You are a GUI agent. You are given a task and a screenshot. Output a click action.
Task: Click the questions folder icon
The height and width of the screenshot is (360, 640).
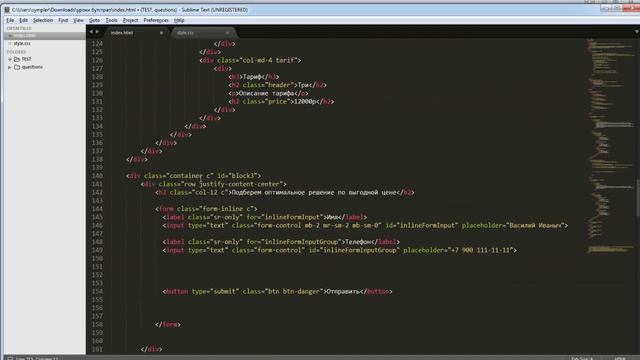(x=17, y=67)
